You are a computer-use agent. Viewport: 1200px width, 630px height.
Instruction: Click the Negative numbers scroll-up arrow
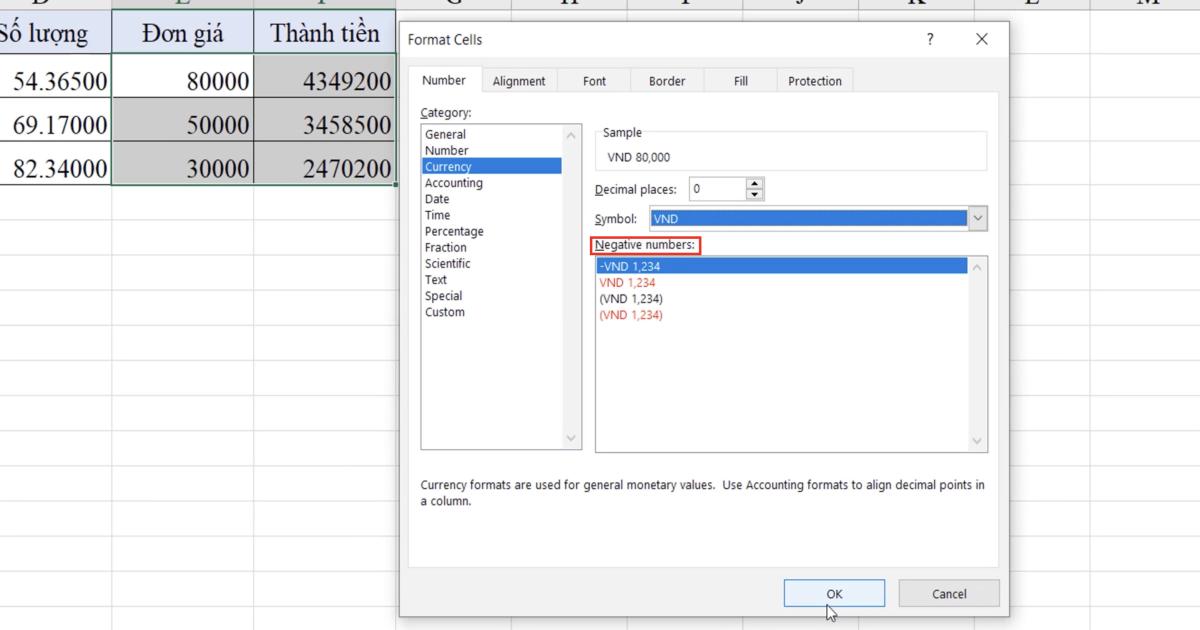pyautogui.click(x=977, y=266)
